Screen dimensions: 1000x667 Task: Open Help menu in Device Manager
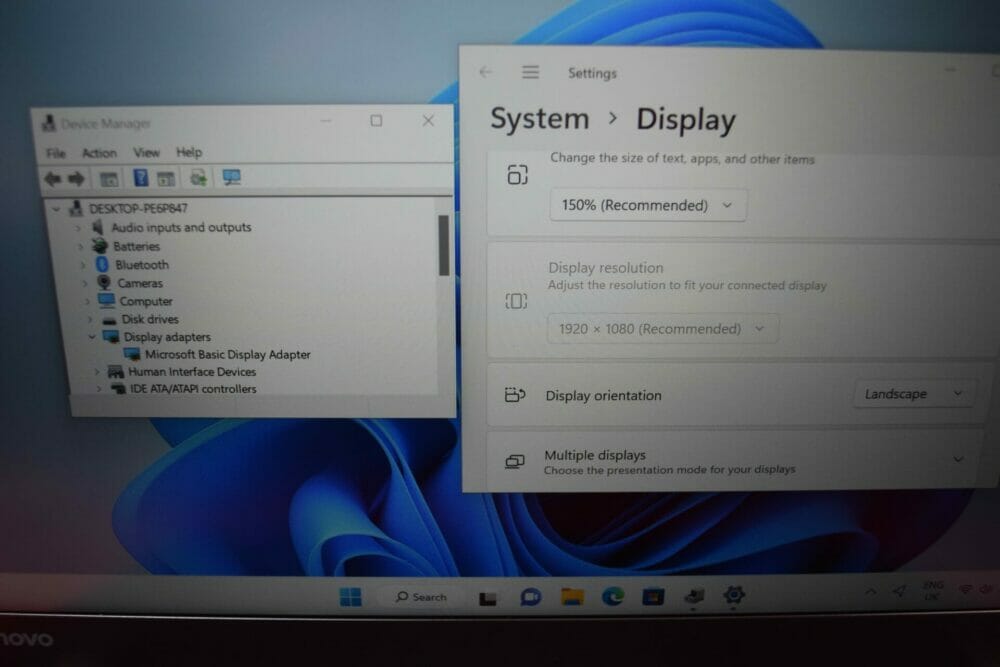point(189,152)
